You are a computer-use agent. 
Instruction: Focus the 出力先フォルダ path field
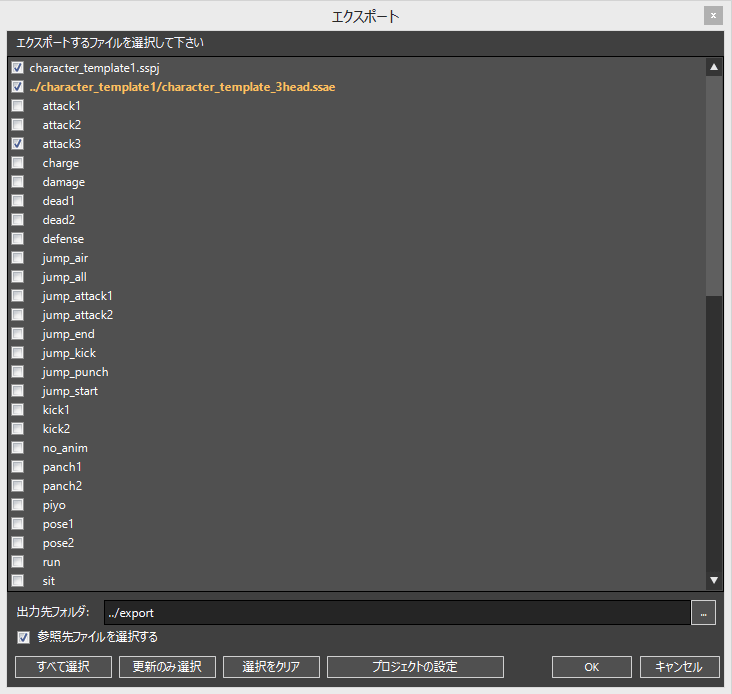397,613
